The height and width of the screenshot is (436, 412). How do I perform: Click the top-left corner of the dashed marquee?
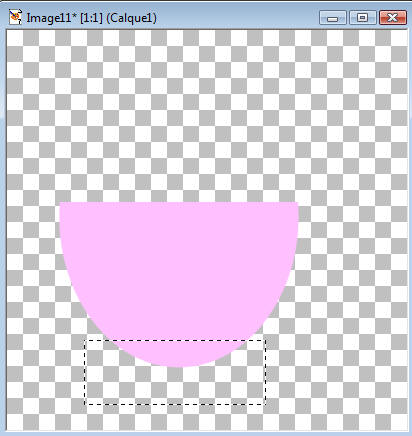pos(85,340)
